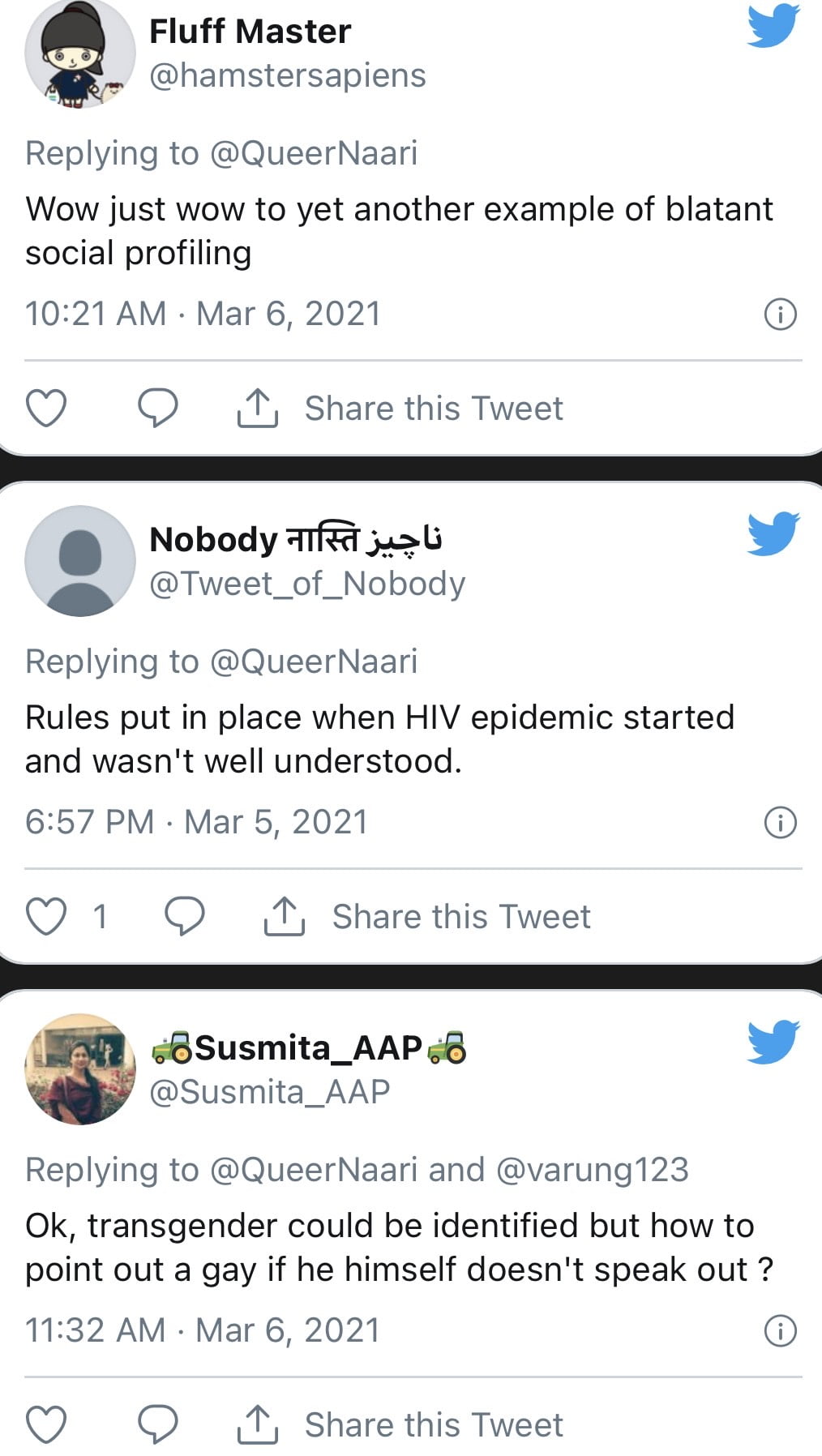Open info icon on Tweet_of_Nobody's tweet
This screenshot has height=1456, width=822.
(780, 822)
